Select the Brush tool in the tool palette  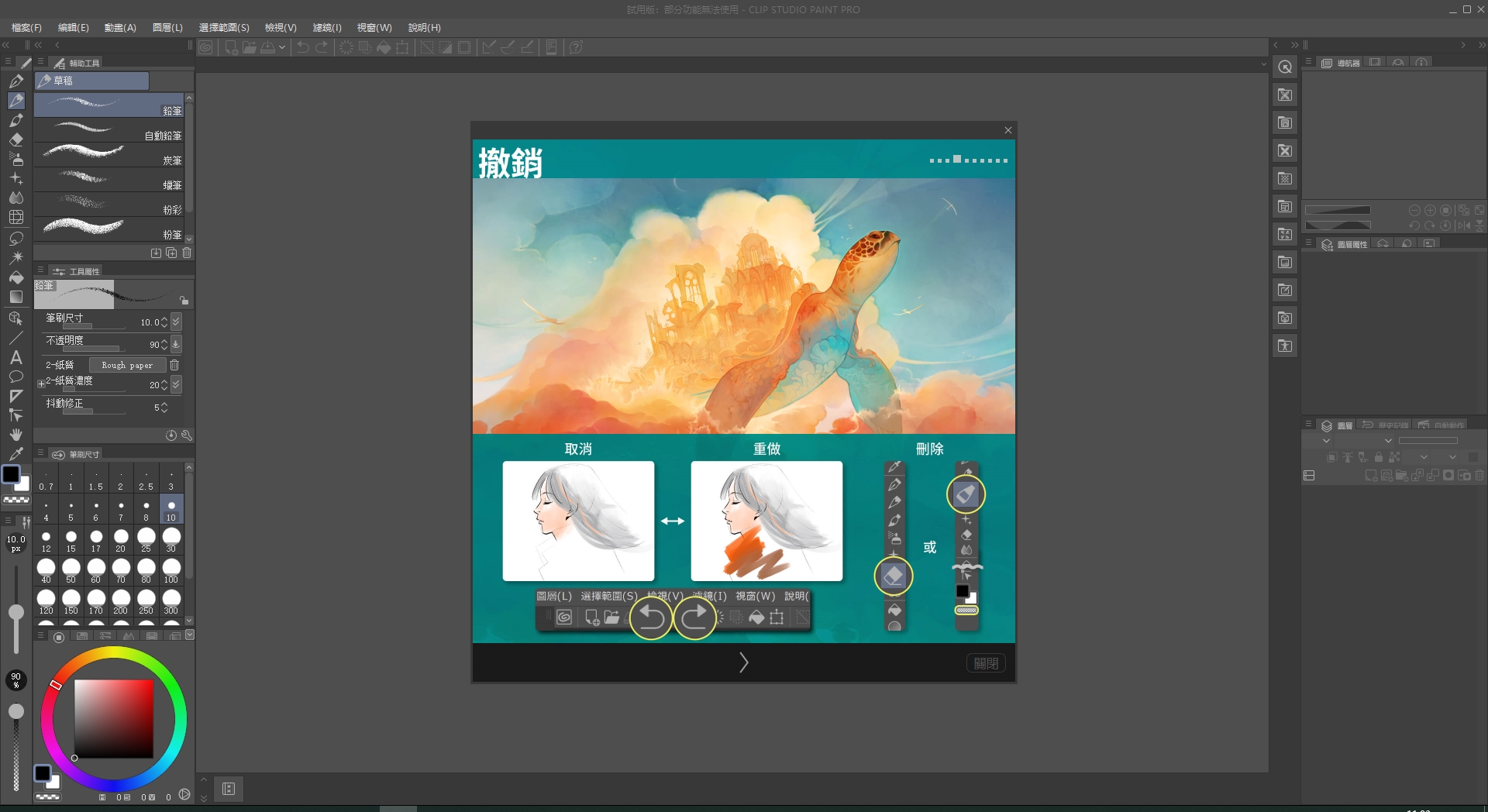(x=15, y=120)
